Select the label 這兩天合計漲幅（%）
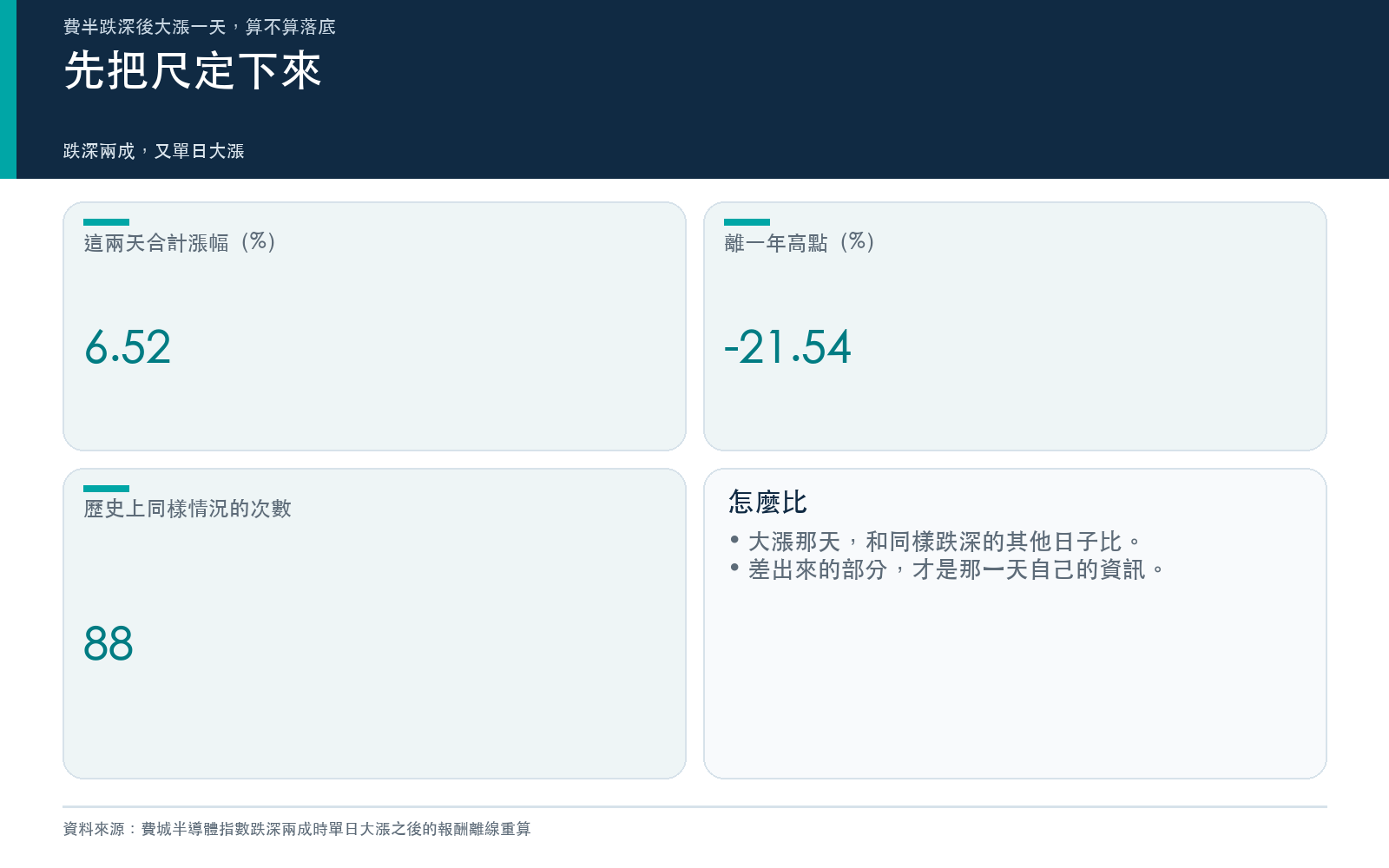The height and width of the screenshot is (868, 1389). pyautogui.click(x=181, y=242)
